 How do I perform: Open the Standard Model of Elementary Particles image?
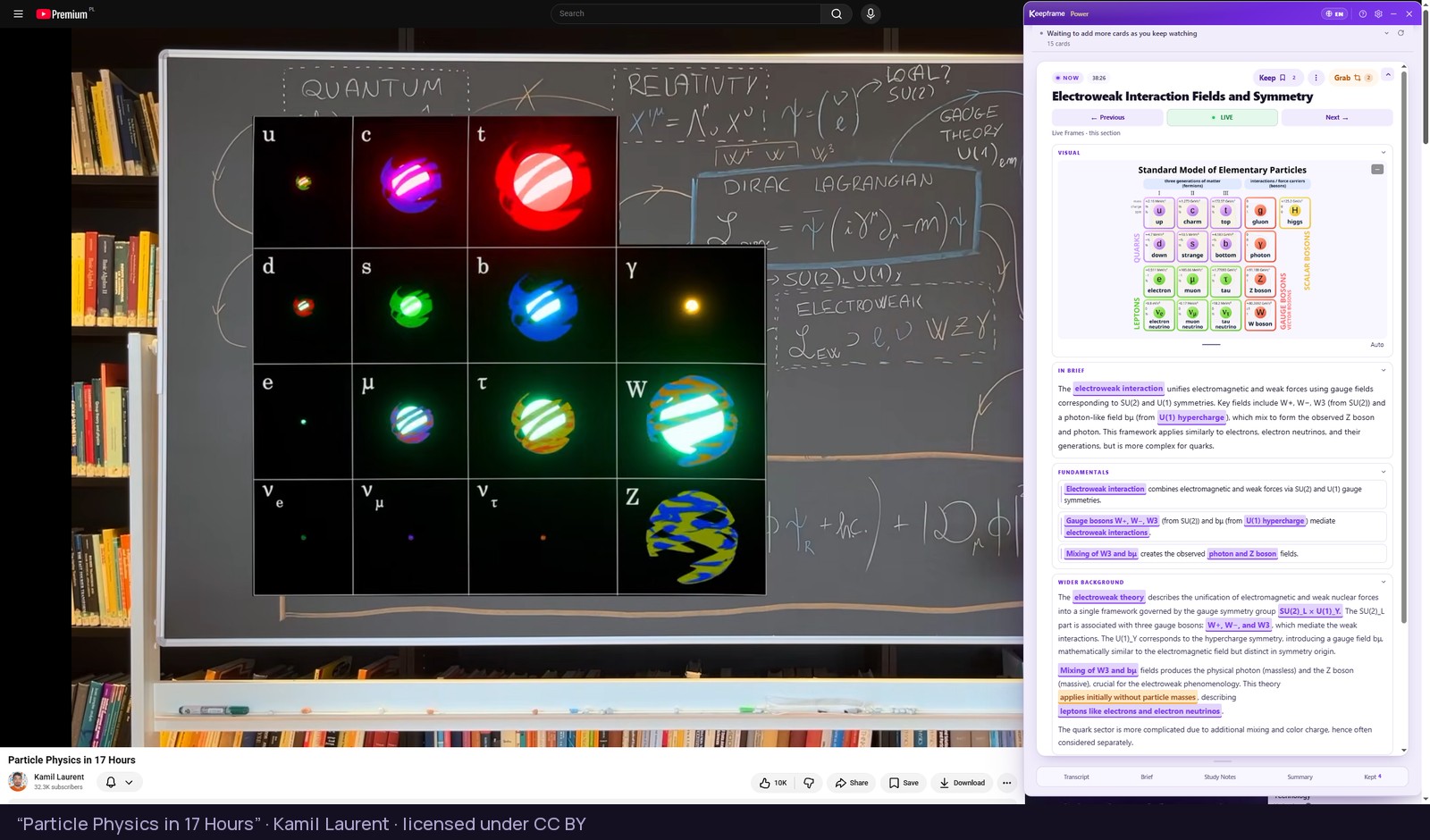(x=1222, y=248)
